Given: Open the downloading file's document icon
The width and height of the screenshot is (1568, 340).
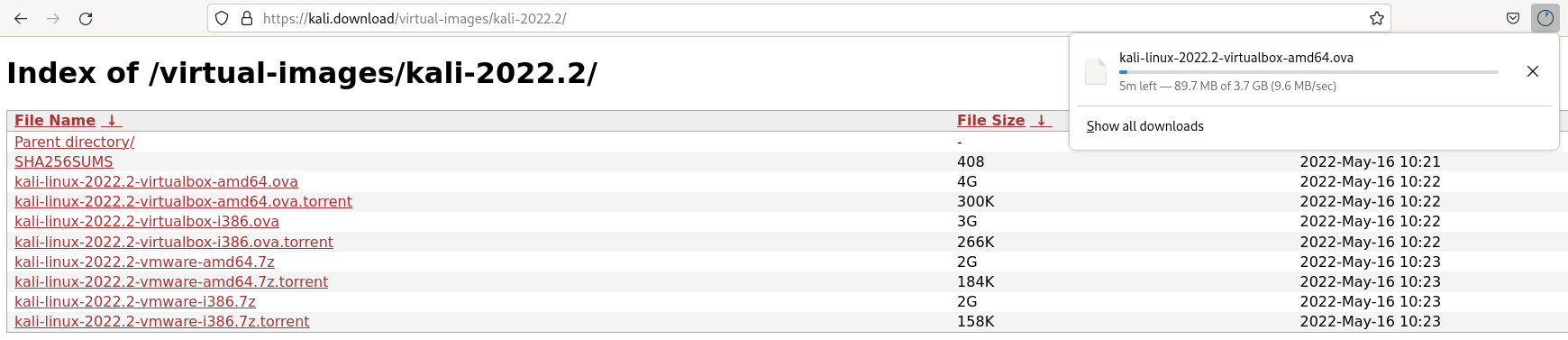Looking at the screenshot, I should 1096,71.
